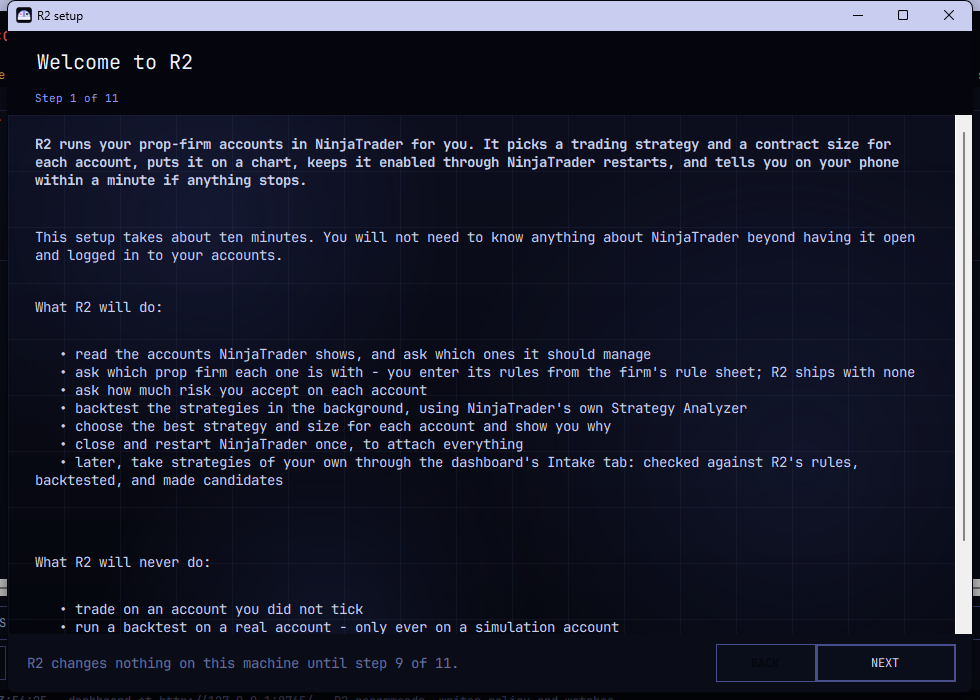This screenshot has height=700, width=980.
Task: Click footer note 'R2 changes nothing on this machine'
Action: [242, 663]
